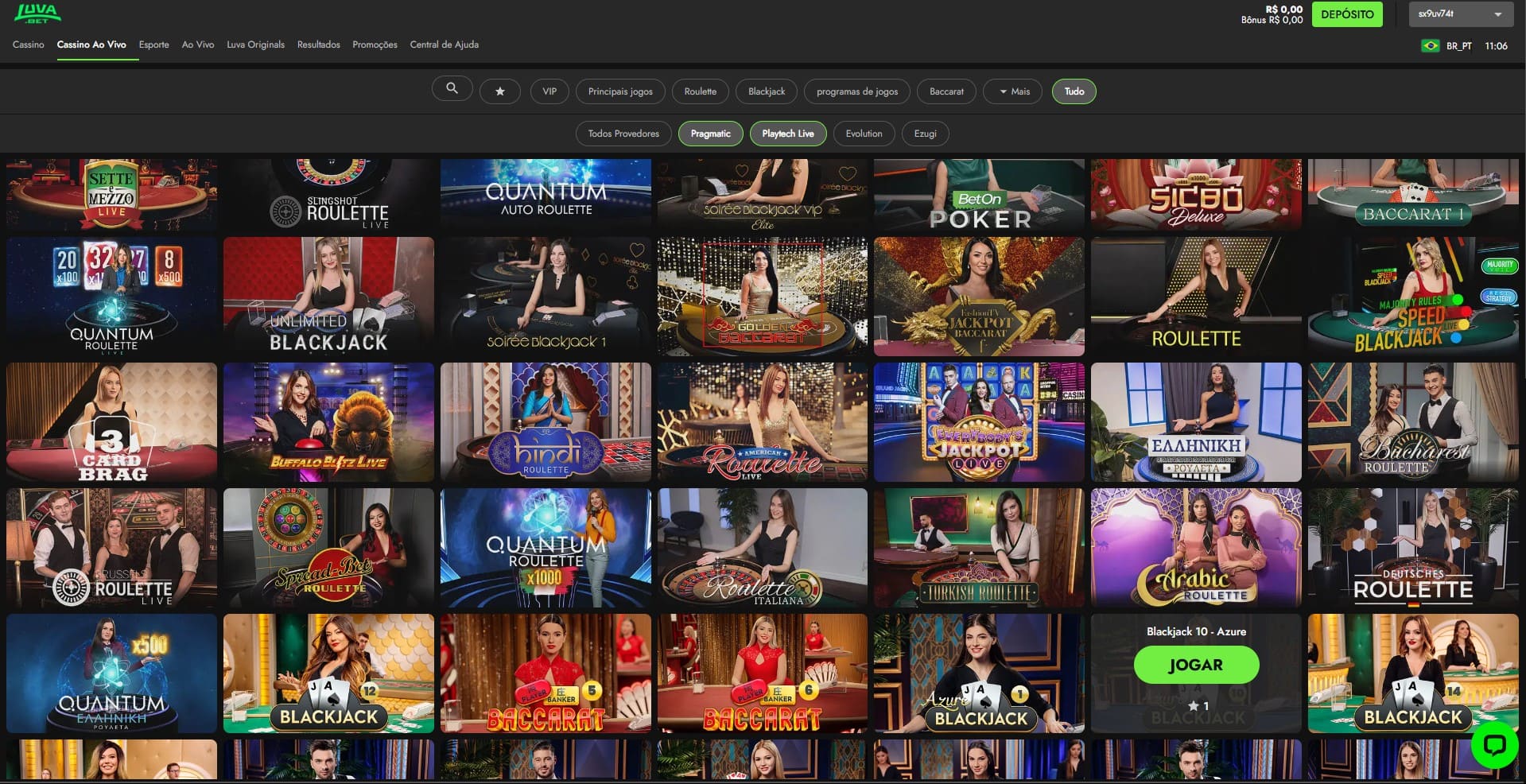Viewport: 1526px width, 784px height.
Task: Launch the Speed Blackjack Majority Rules game
Action: (x=1413, y=297)
